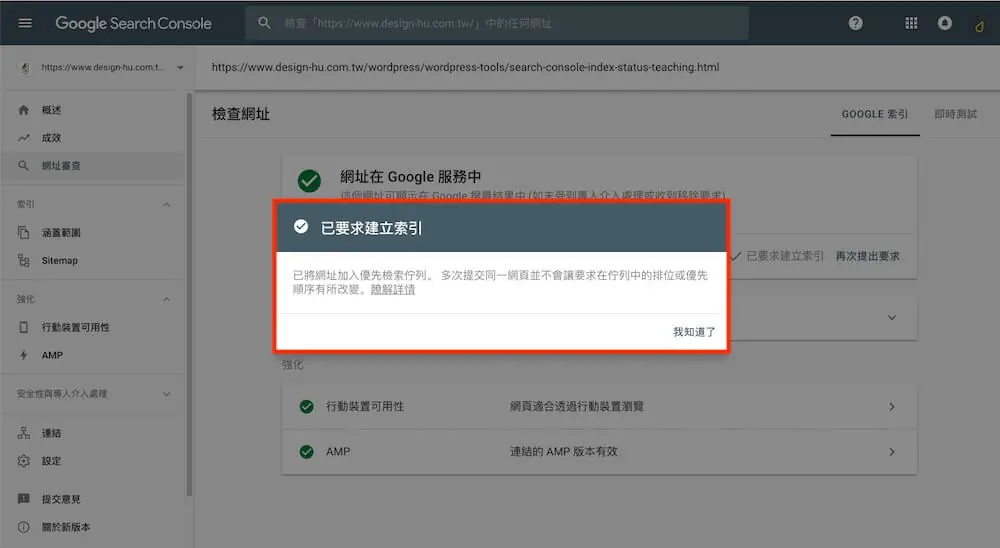Click the 涵蓋範圍 pages icon
The image size is (1000, 548).
tap(24, 232)
